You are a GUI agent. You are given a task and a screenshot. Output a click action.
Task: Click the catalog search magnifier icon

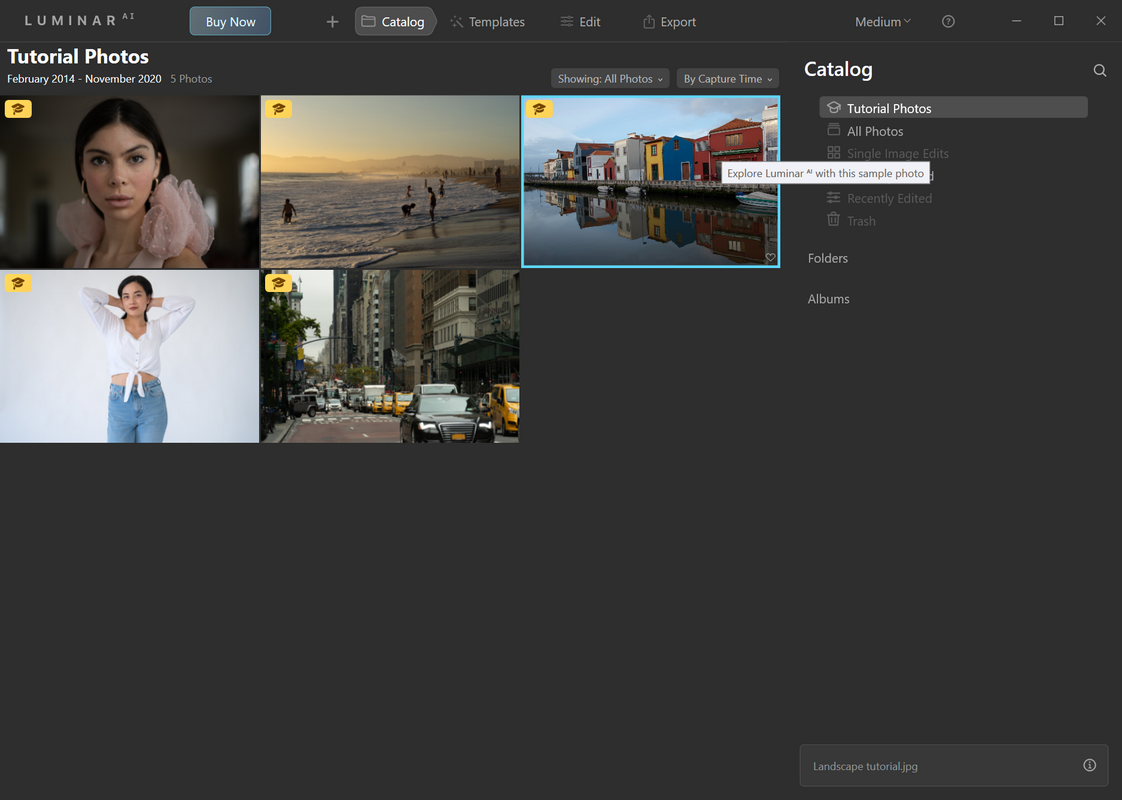click(x=1100, y=70)
